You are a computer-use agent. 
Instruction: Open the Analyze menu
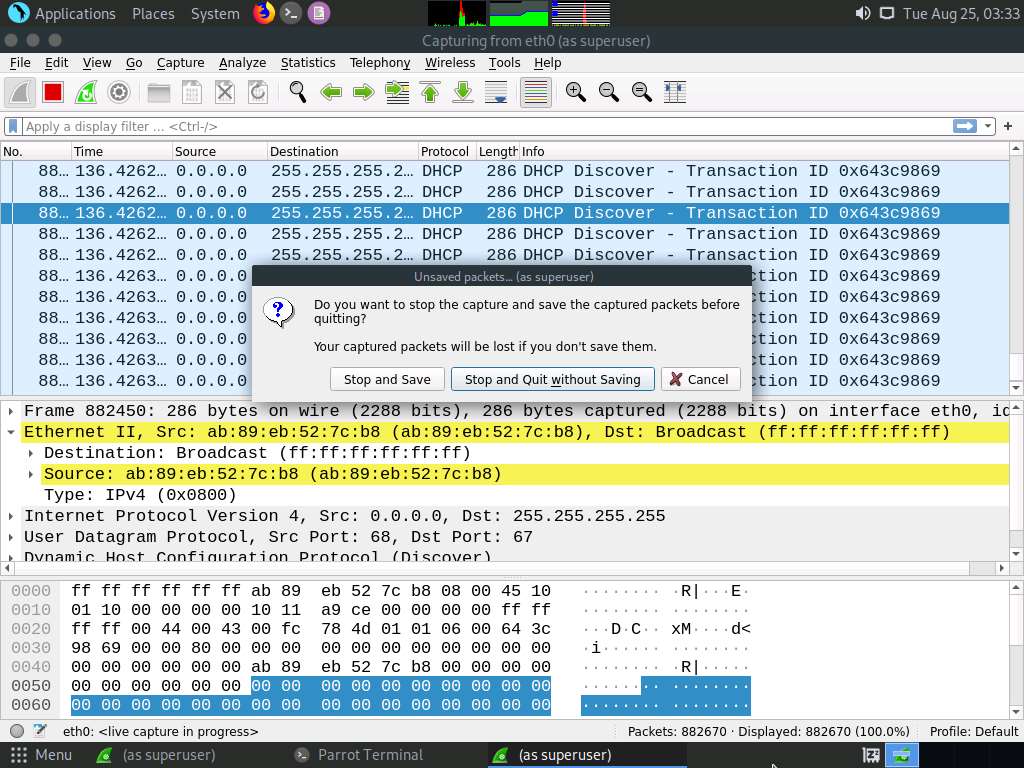coord(242,63)
